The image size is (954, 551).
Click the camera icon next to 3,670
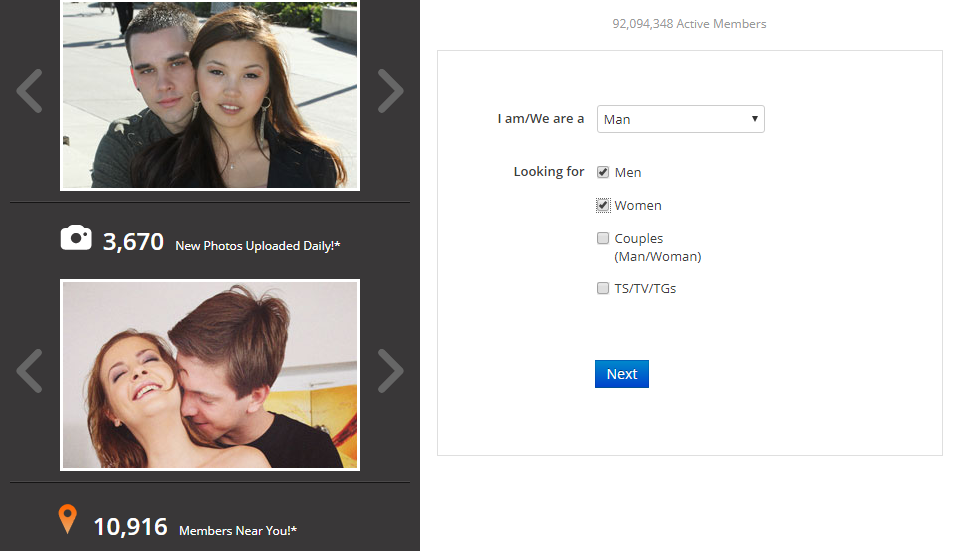(76, 238)
